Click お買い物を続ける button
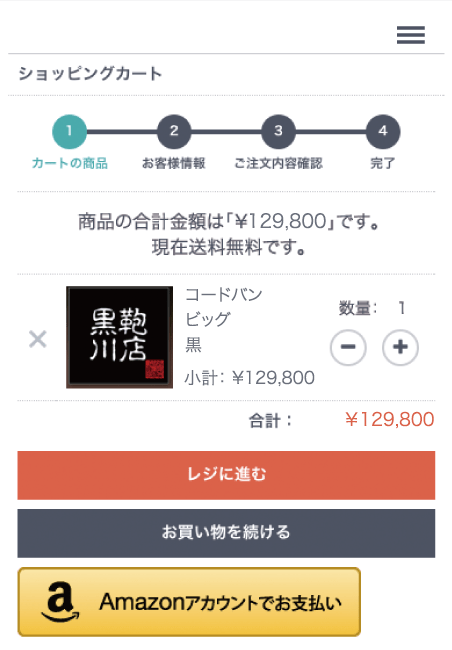Image resolution: width=452 pixels, height=650 pixels. tap(226, 533)
